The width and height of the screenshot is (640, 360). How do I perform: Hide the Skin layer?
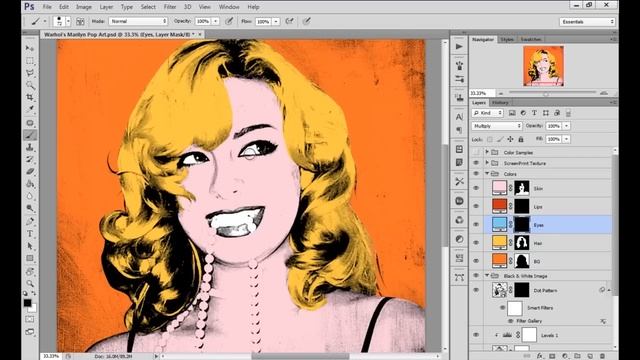476,188
